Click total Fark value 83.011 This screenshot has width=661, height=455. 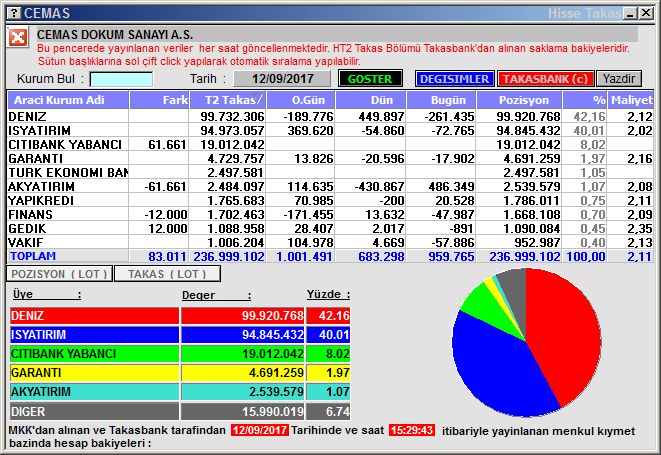167,256
